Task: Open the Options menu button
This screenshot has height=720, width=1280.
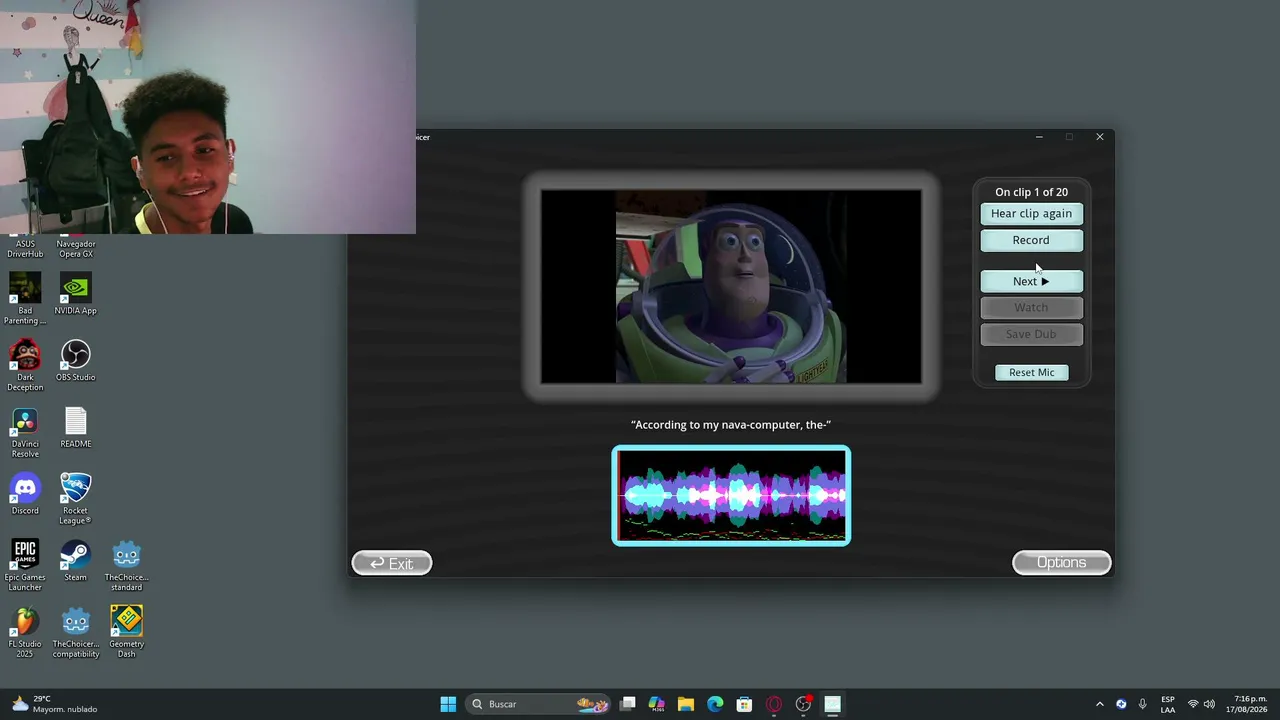Action: [x=1061, y=563]
